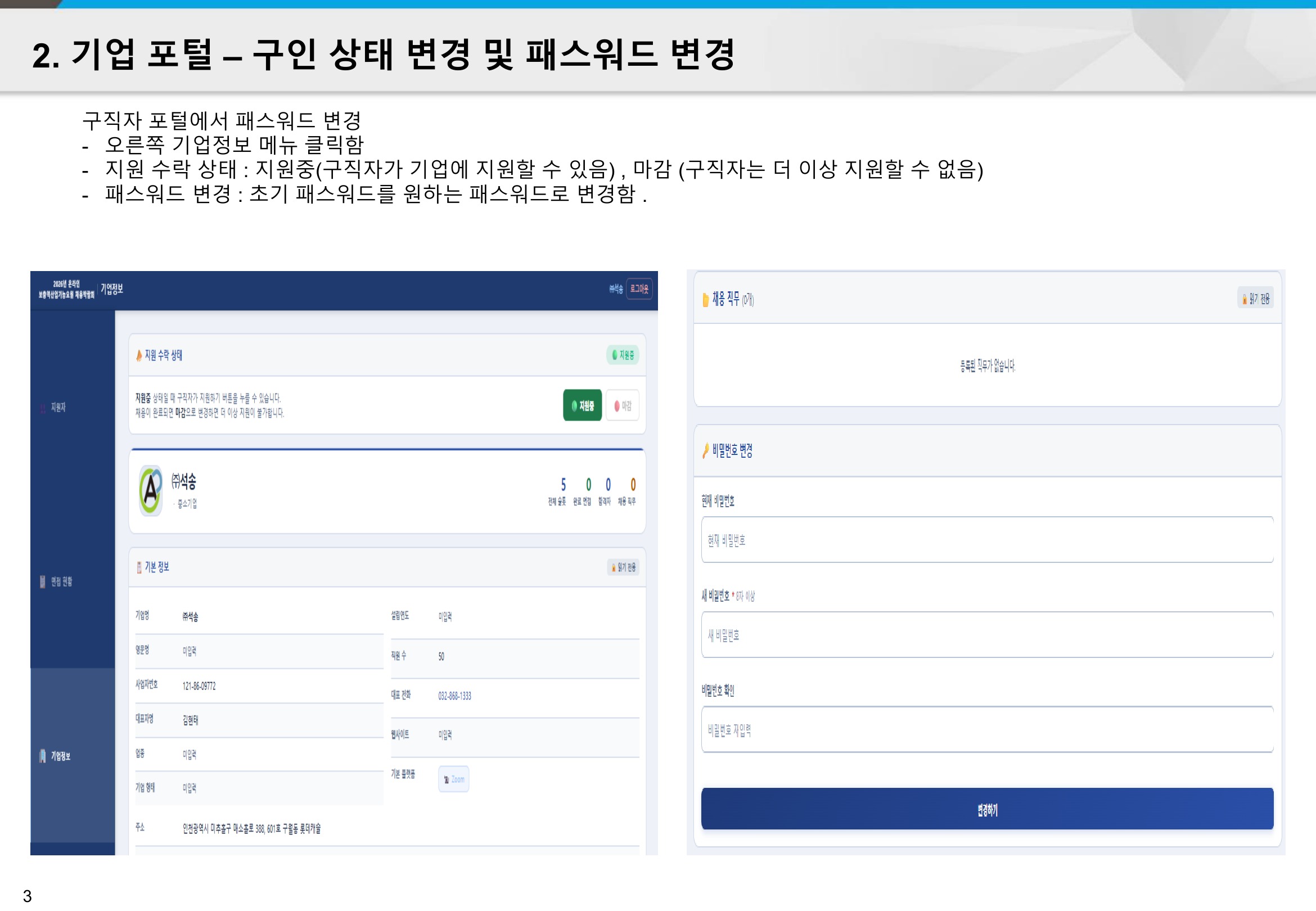Viewport: 1316px width, 911px height.
Task: Click the 현재 비밀번호 input field
Action: pos(986,539)
